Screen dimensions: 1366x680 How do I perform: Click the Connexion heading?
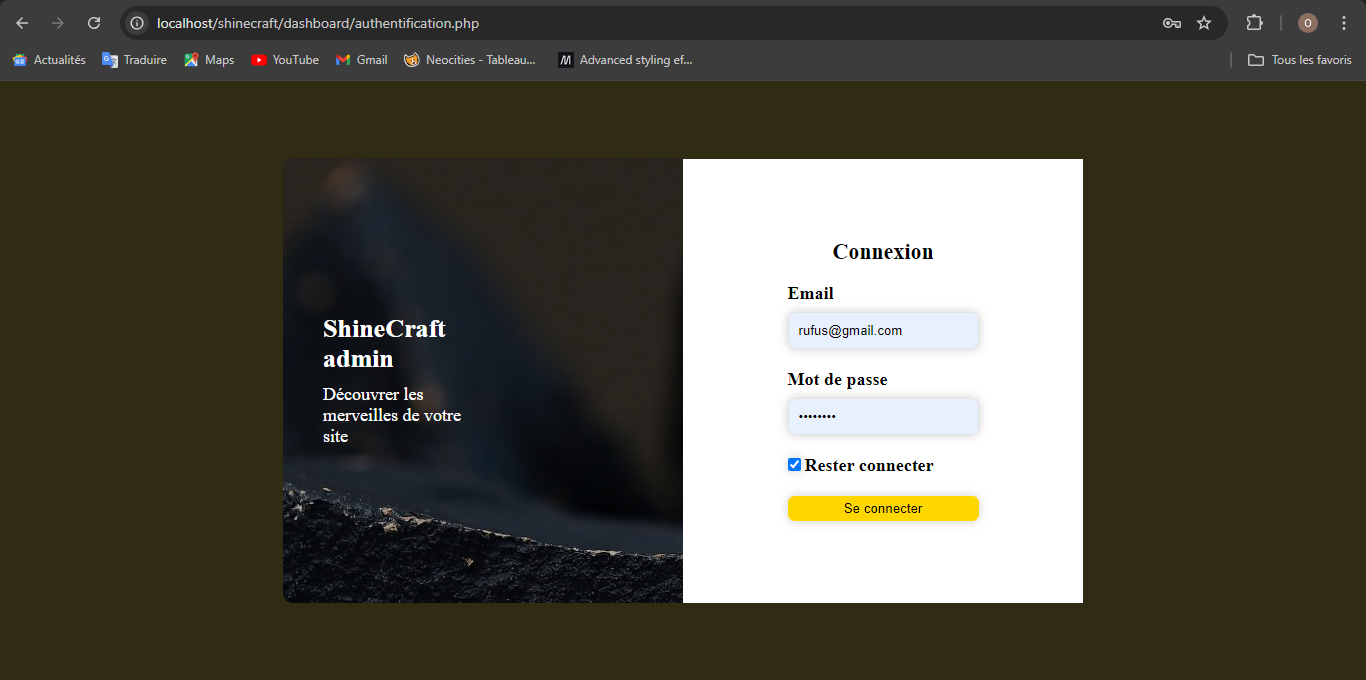pos(883,252)
